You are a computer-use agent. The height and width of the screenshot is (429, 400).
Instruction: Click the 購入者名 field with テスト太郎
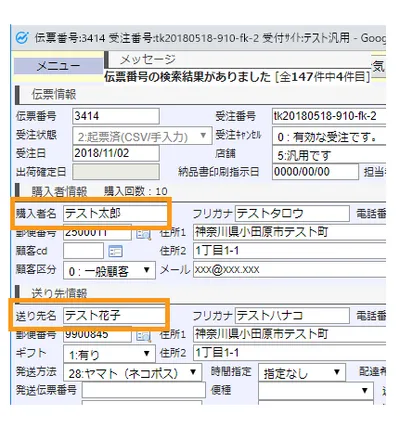(x=115, y=213)
